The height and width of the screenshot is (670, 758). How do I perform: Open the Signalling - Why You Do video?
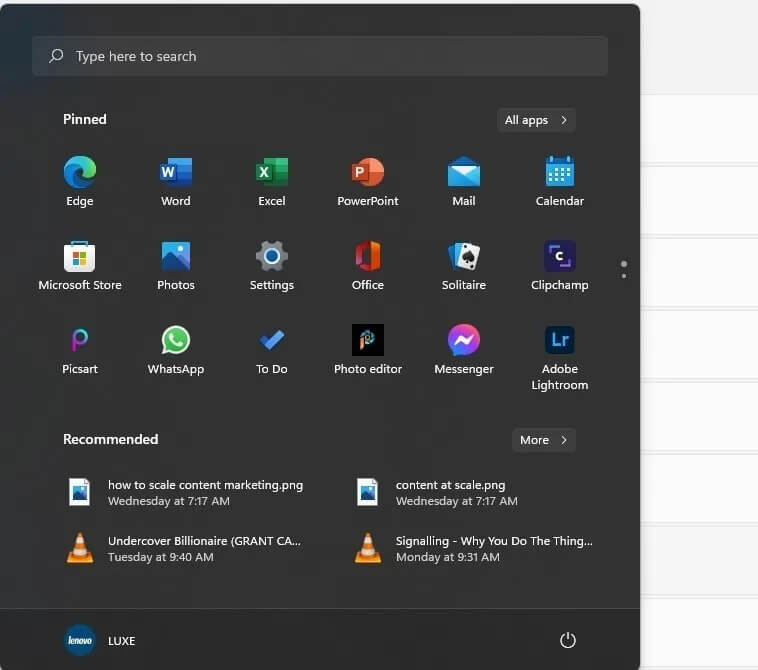pos(475,548)
